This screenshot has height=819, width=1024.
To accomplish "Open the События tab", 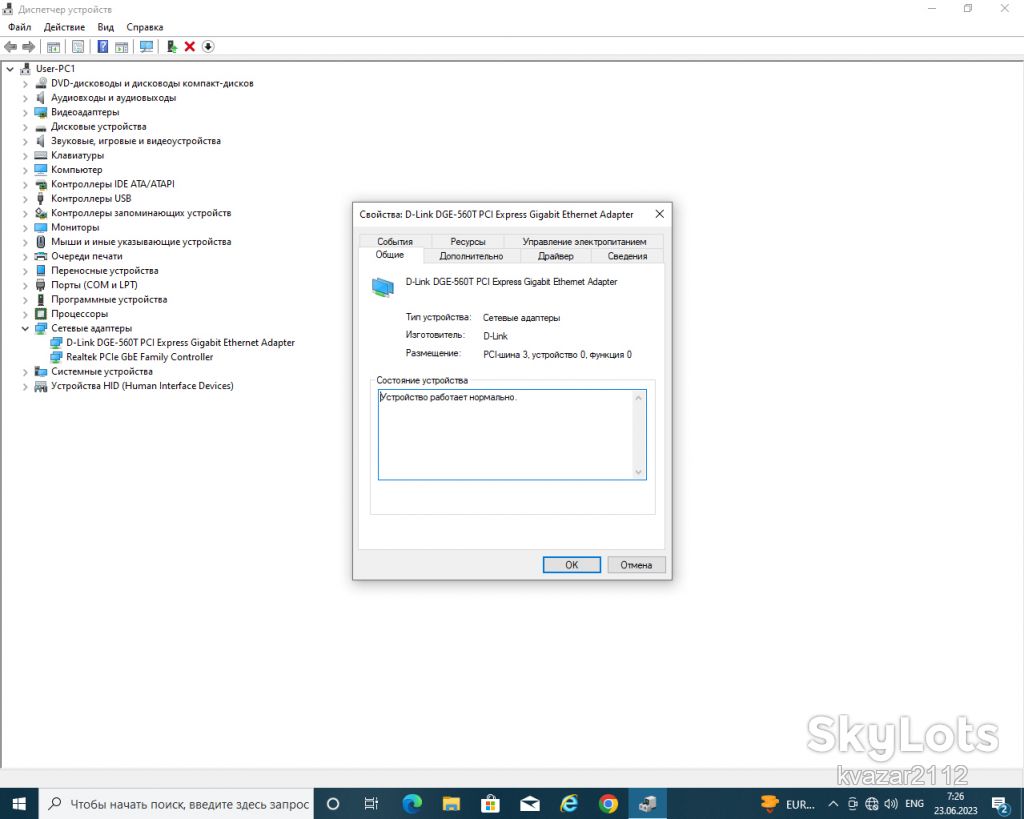I will [395, 241].
